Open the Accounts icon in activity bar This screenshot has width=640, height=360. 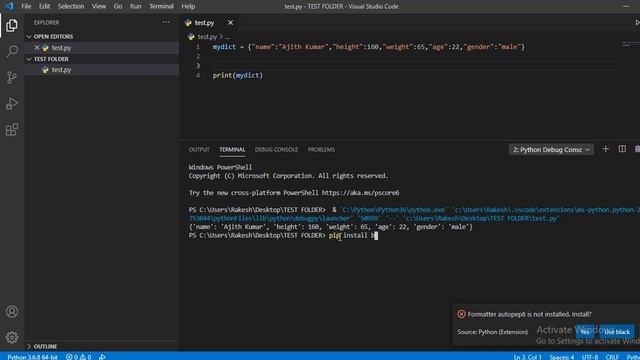pos(12,311)
